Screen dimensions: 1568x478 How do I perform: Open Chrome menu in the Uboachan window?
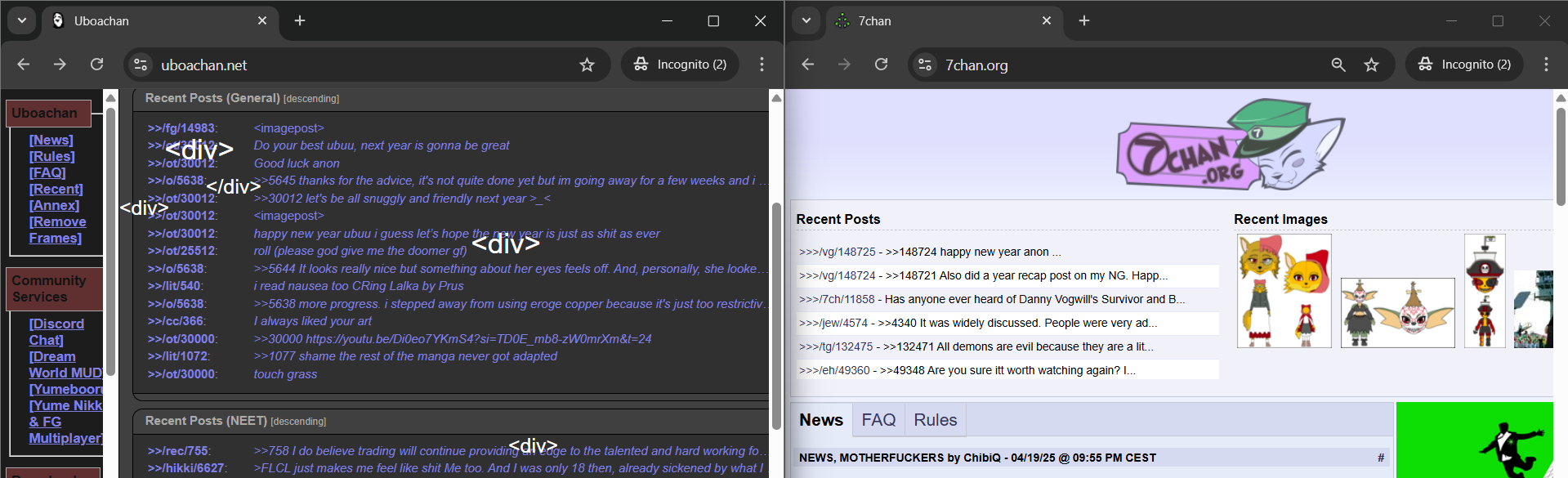click(762, 65)
